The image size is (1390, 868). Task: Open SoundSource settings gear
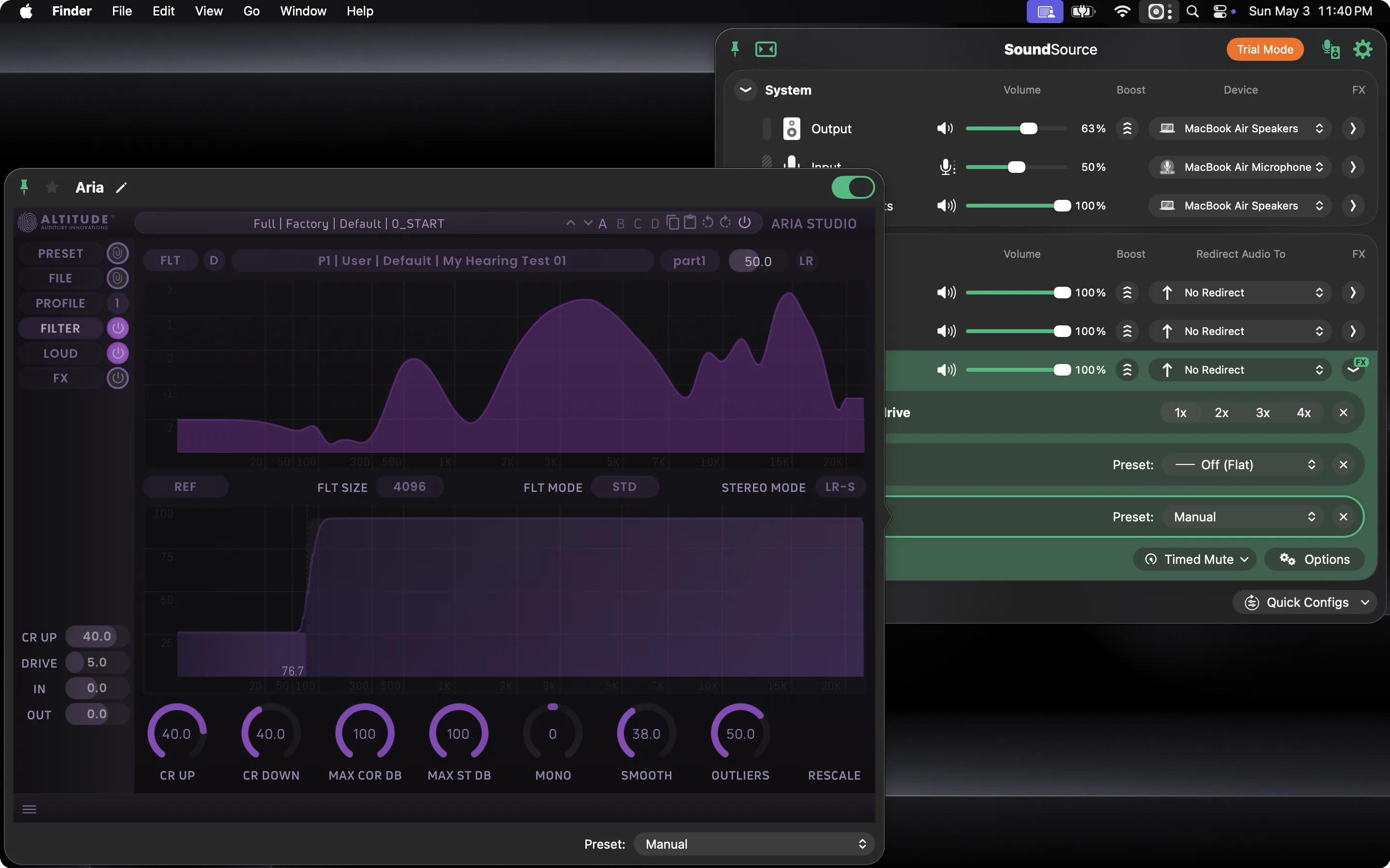pyautogui.click(x=1363, y=49)
